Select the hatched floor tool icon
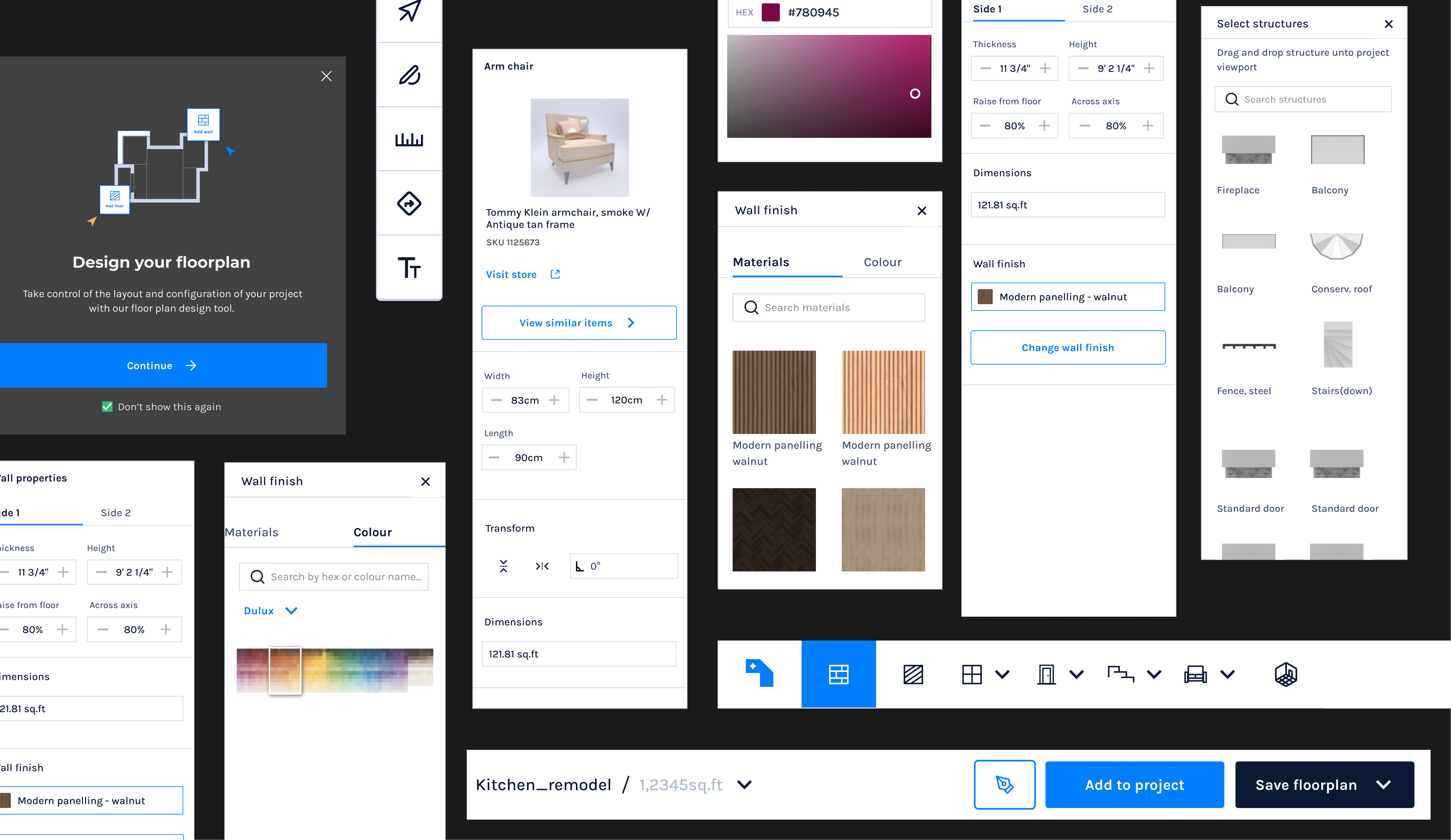The width and height of the screenshot is (1451, 840). [913, 674]
